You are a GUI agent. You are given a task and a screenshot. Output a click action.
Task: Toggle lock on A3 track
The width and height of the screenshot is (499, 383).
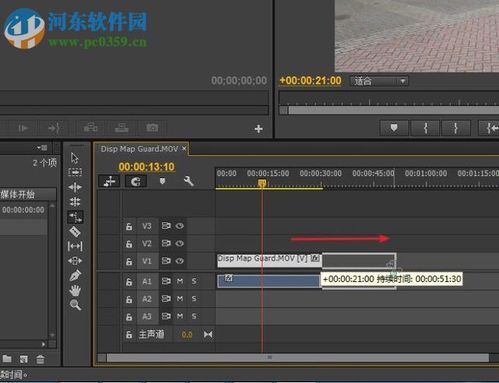[129, 317]
